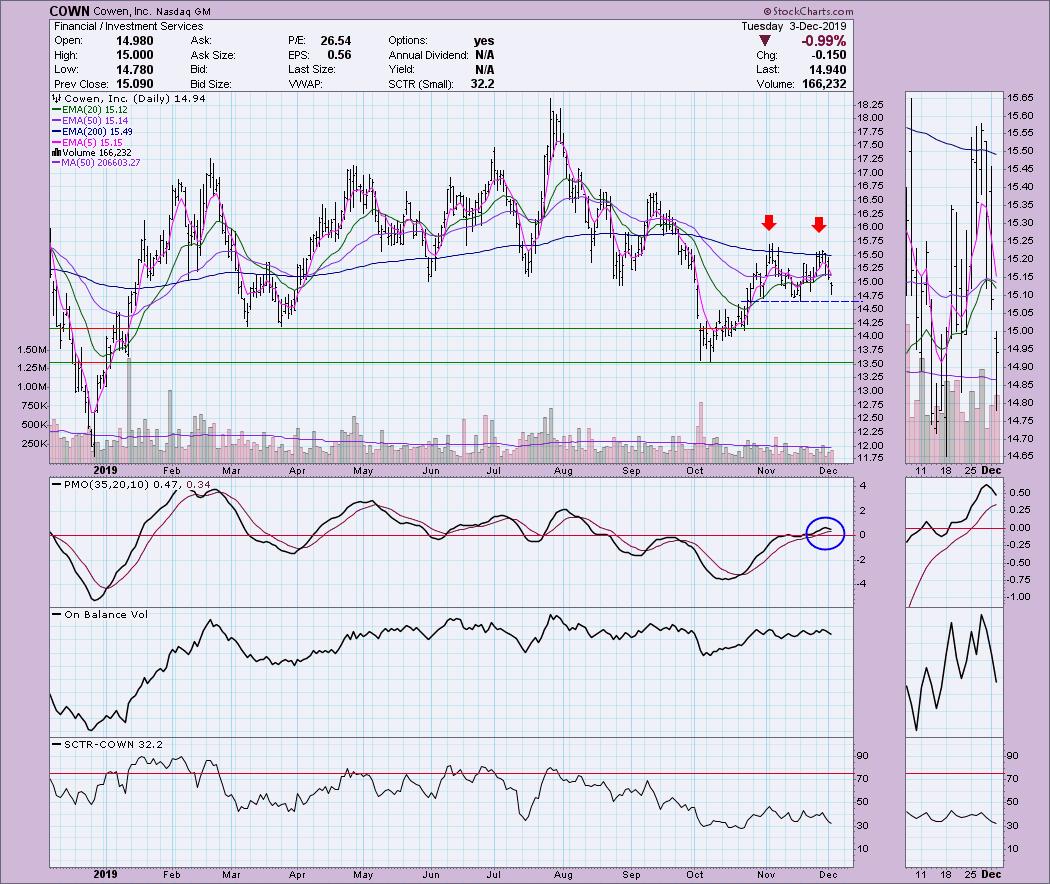Image resolution: width=1050 pixels, height=884 pixels.
Task: Click the 1.50M volume axis label
Action: tap(32, 350)
